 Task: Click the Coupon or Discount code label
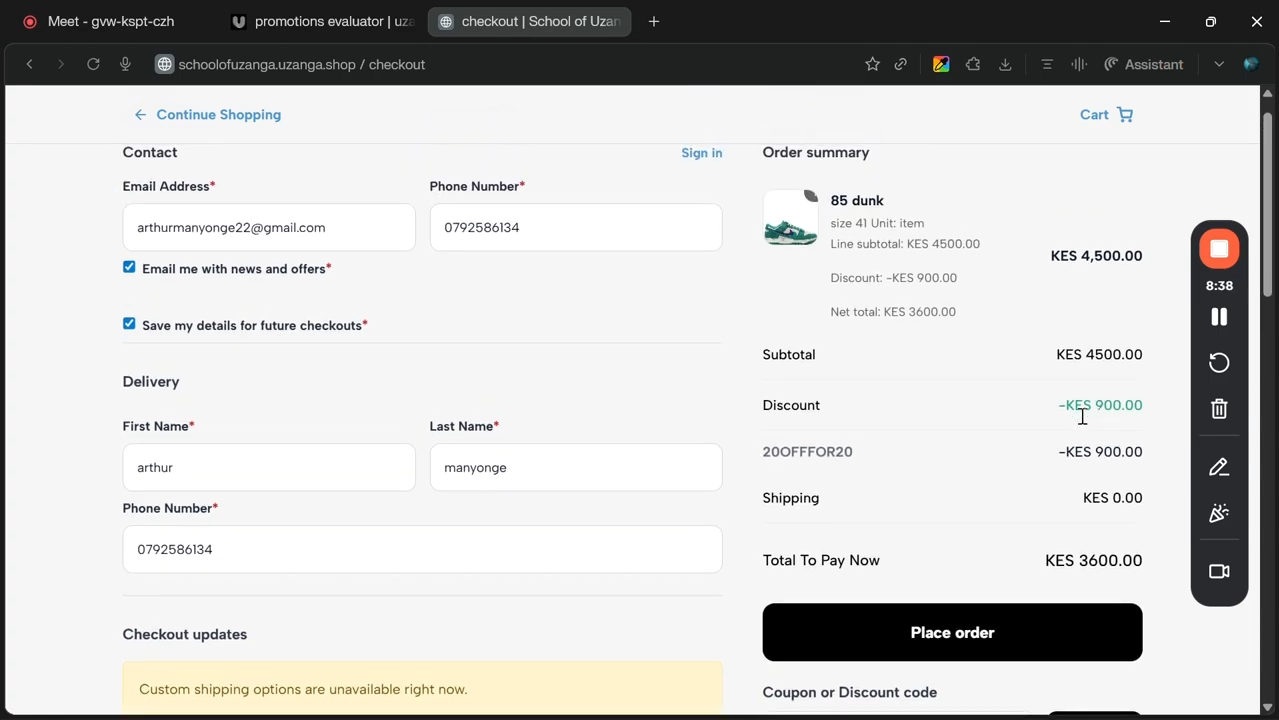(850, 692)
